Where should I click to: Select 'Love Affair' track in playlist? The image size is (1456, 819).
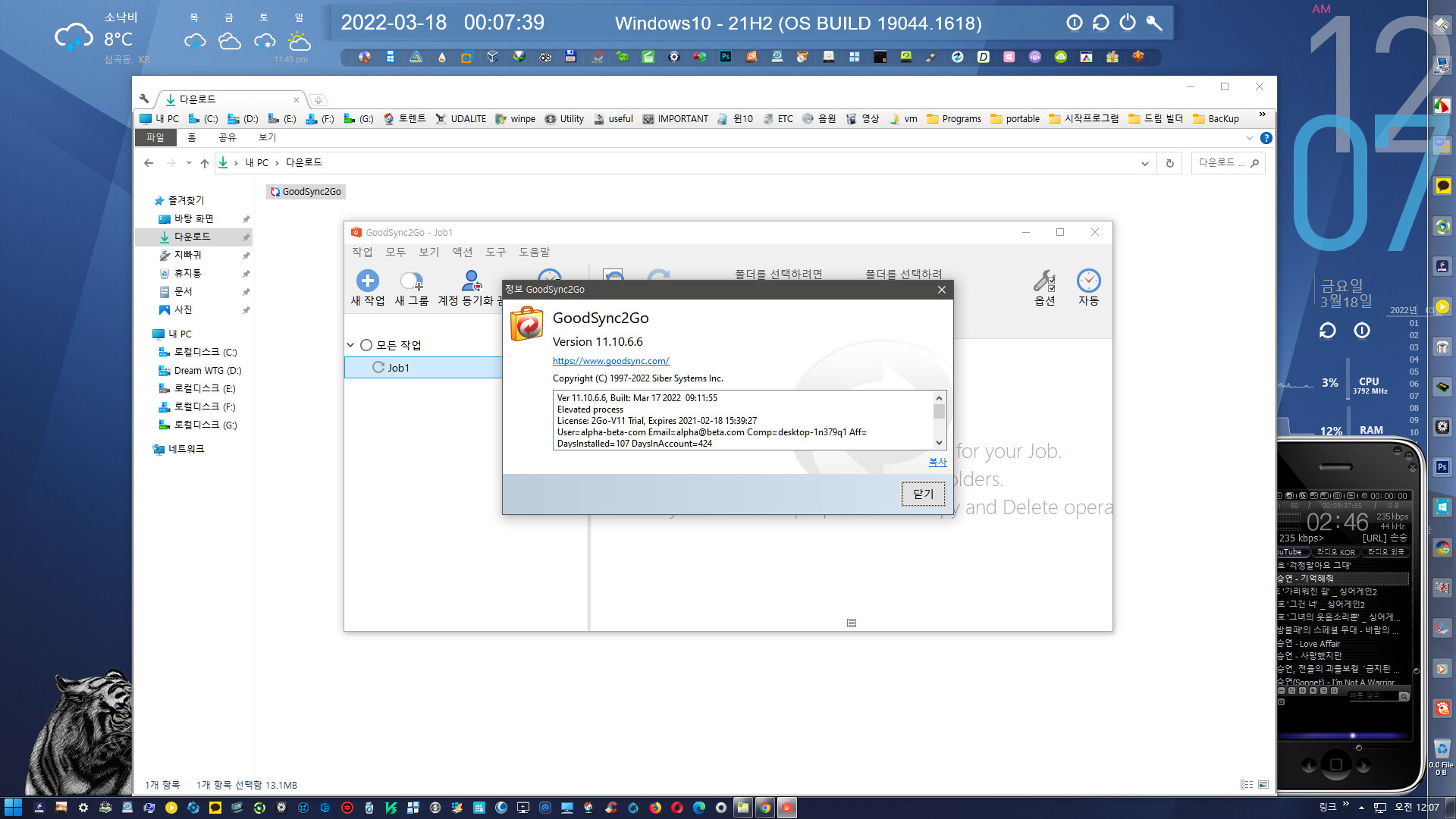tap(1342, 644)
